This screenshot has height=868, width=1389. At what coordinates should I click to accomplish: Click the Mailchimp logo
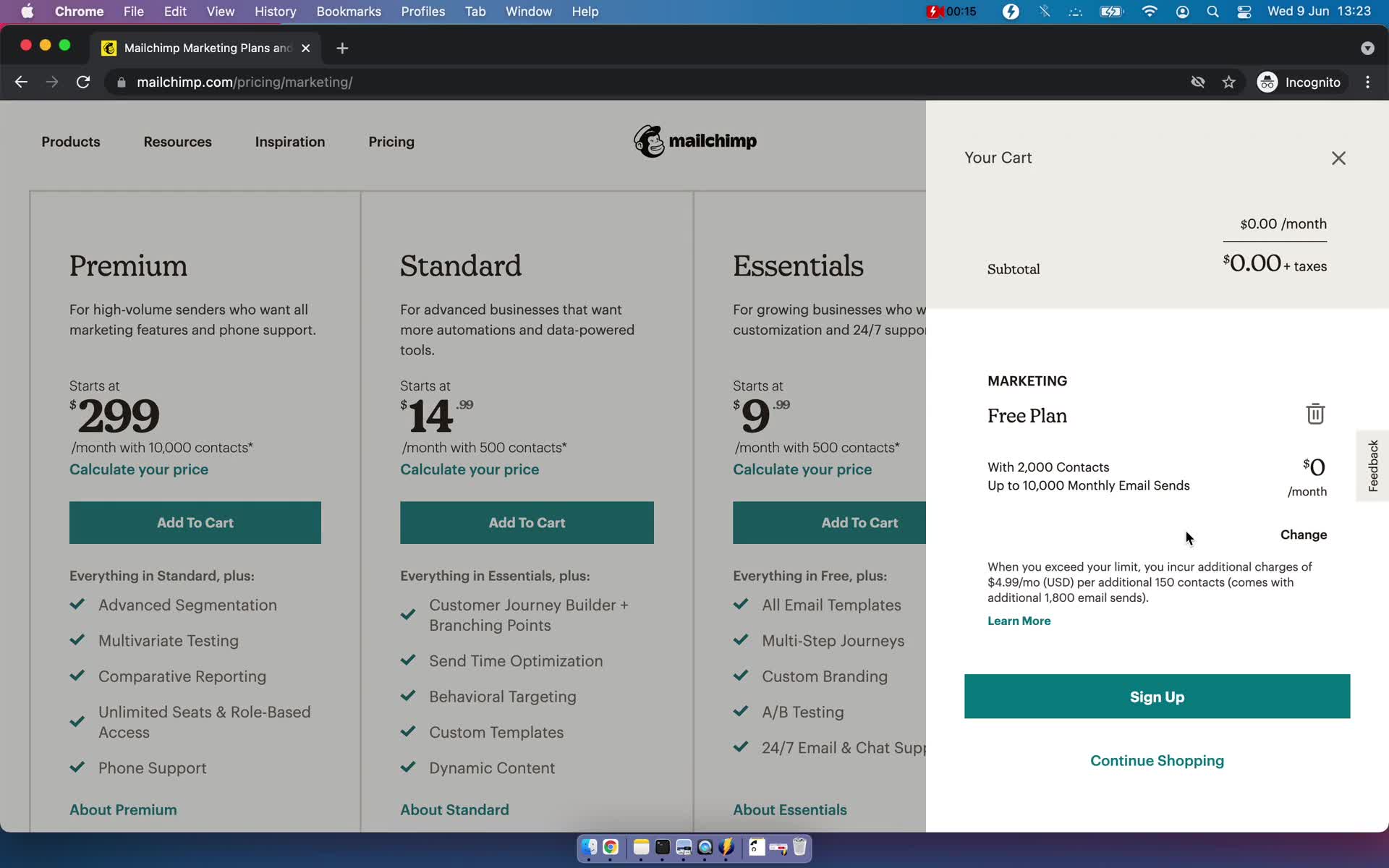click(x=695, y=141)
